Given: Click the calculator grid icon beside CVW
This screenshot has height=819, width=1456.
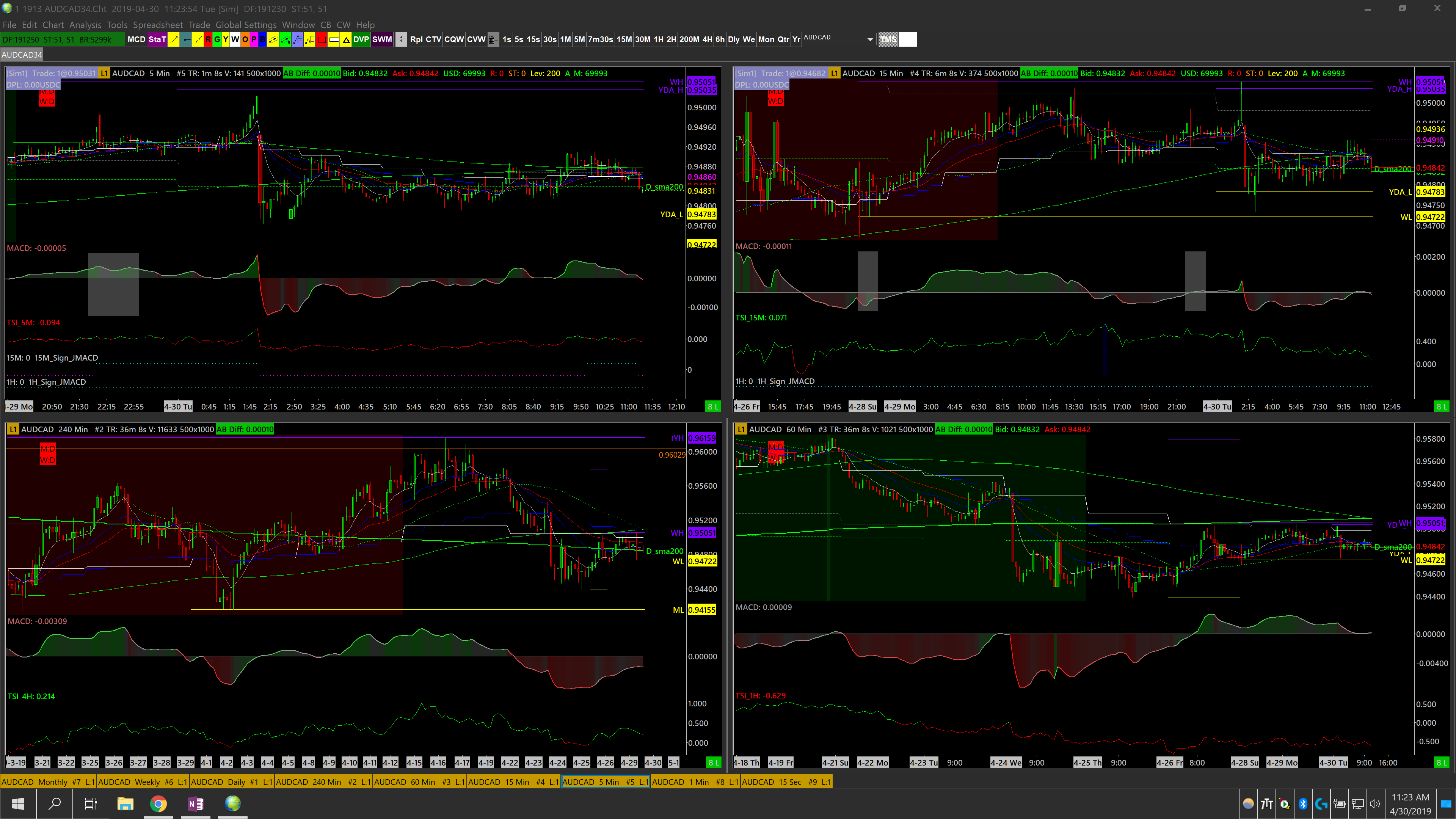Looking at the screenshot, I should point(493,39).
